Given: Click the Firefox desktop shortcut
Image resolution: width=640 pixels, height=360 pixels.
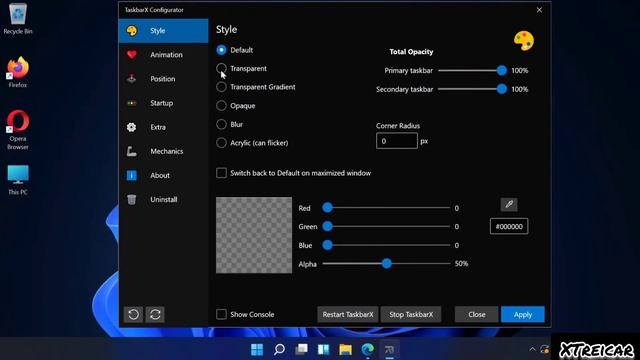Looking at the screenshot, I should click(18, 73).
